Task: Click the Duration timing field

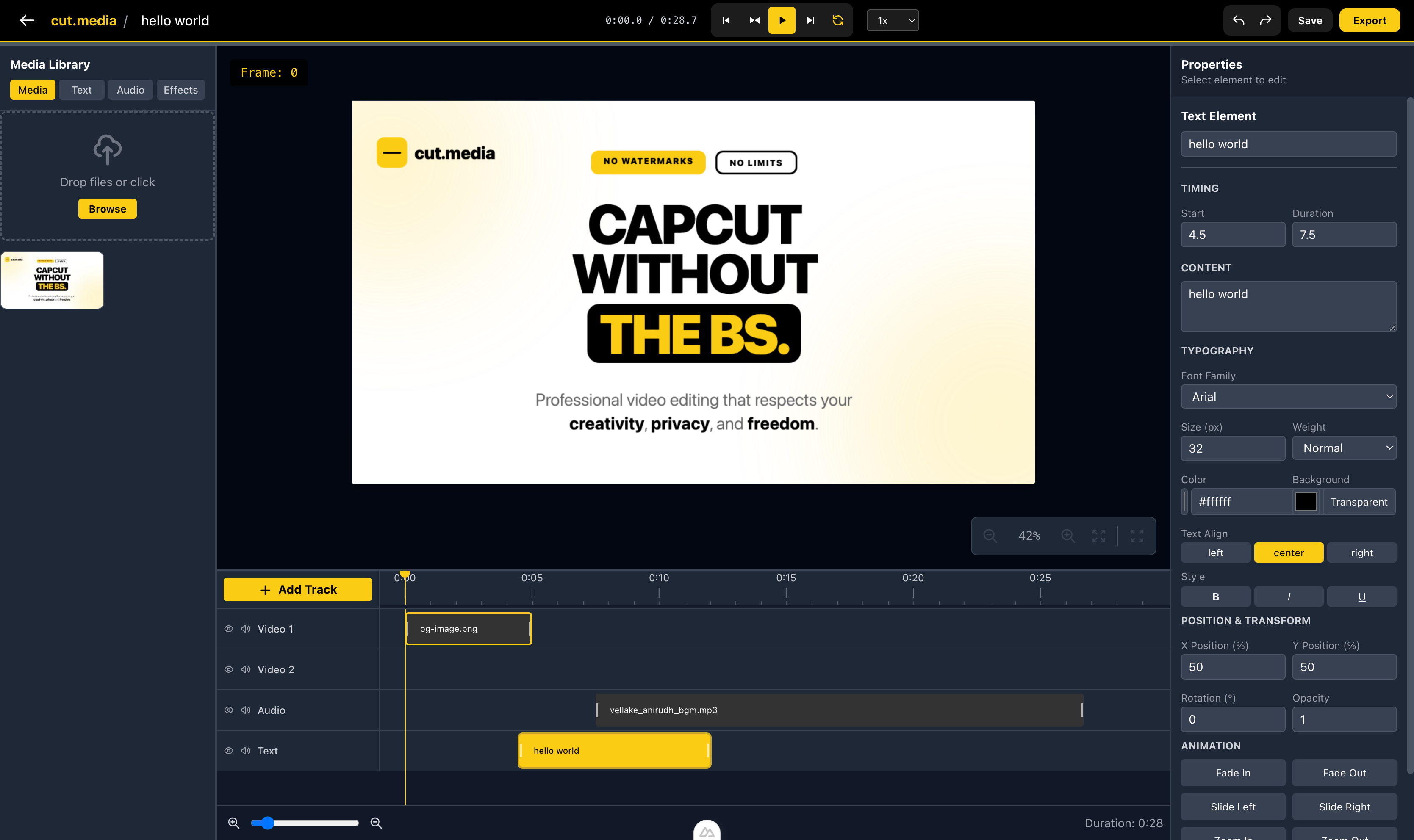Action: tap(1344, 234)
